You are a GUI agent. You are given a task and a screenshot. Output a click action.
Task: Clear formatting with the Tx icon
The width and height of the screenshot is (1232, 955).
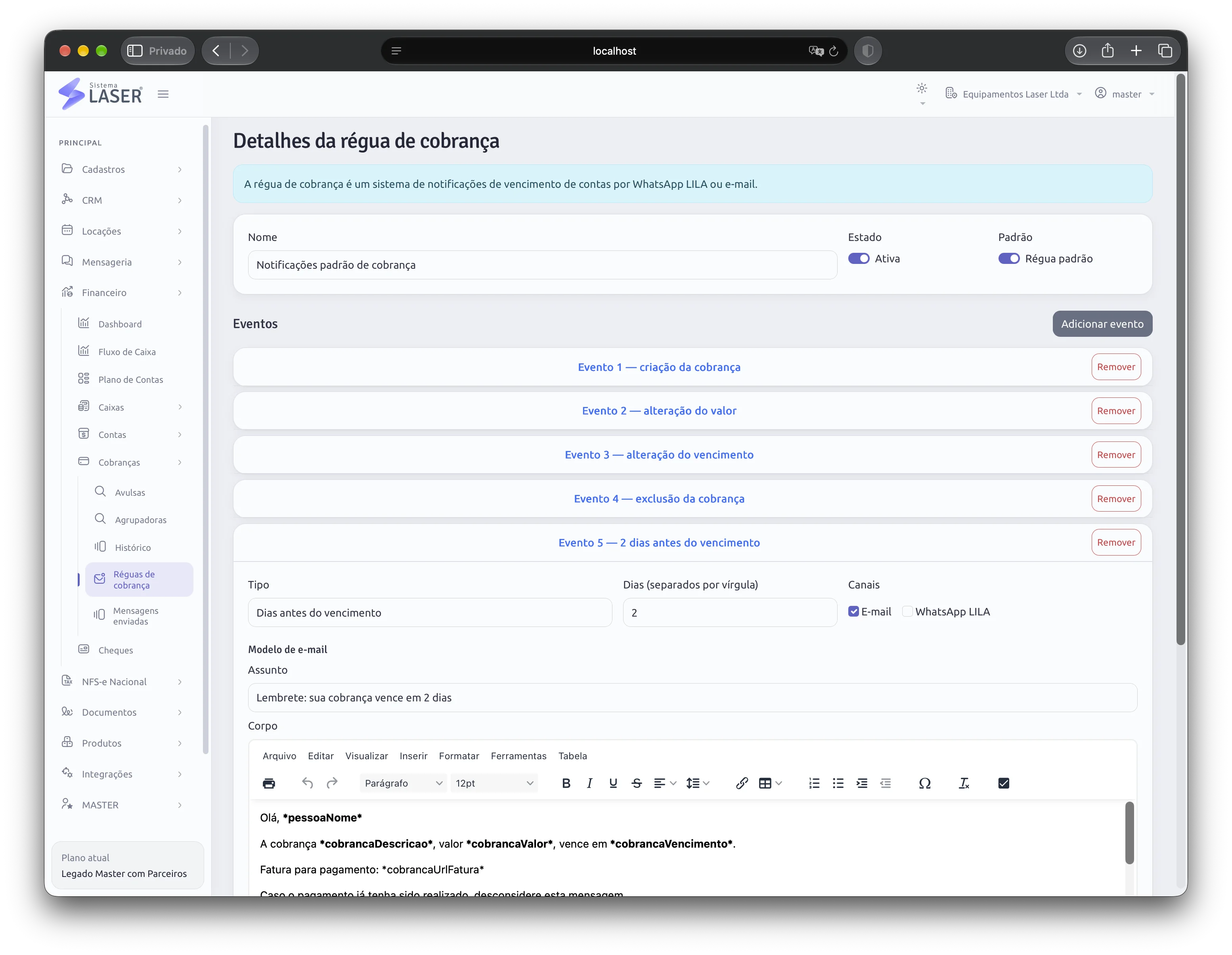964,783
